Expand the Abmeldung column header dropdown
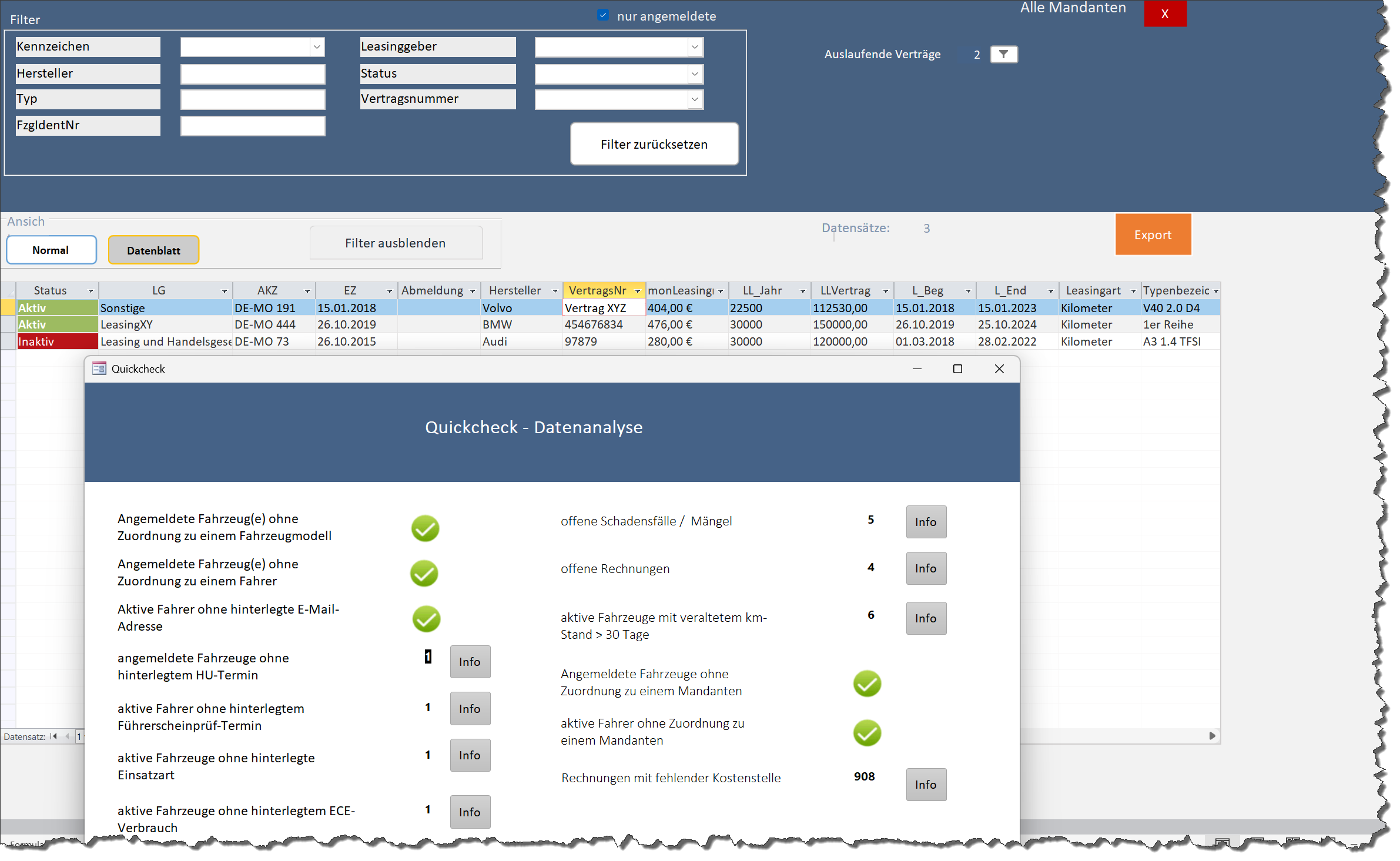Screen dimensions: 1400x861 (473, 291)
